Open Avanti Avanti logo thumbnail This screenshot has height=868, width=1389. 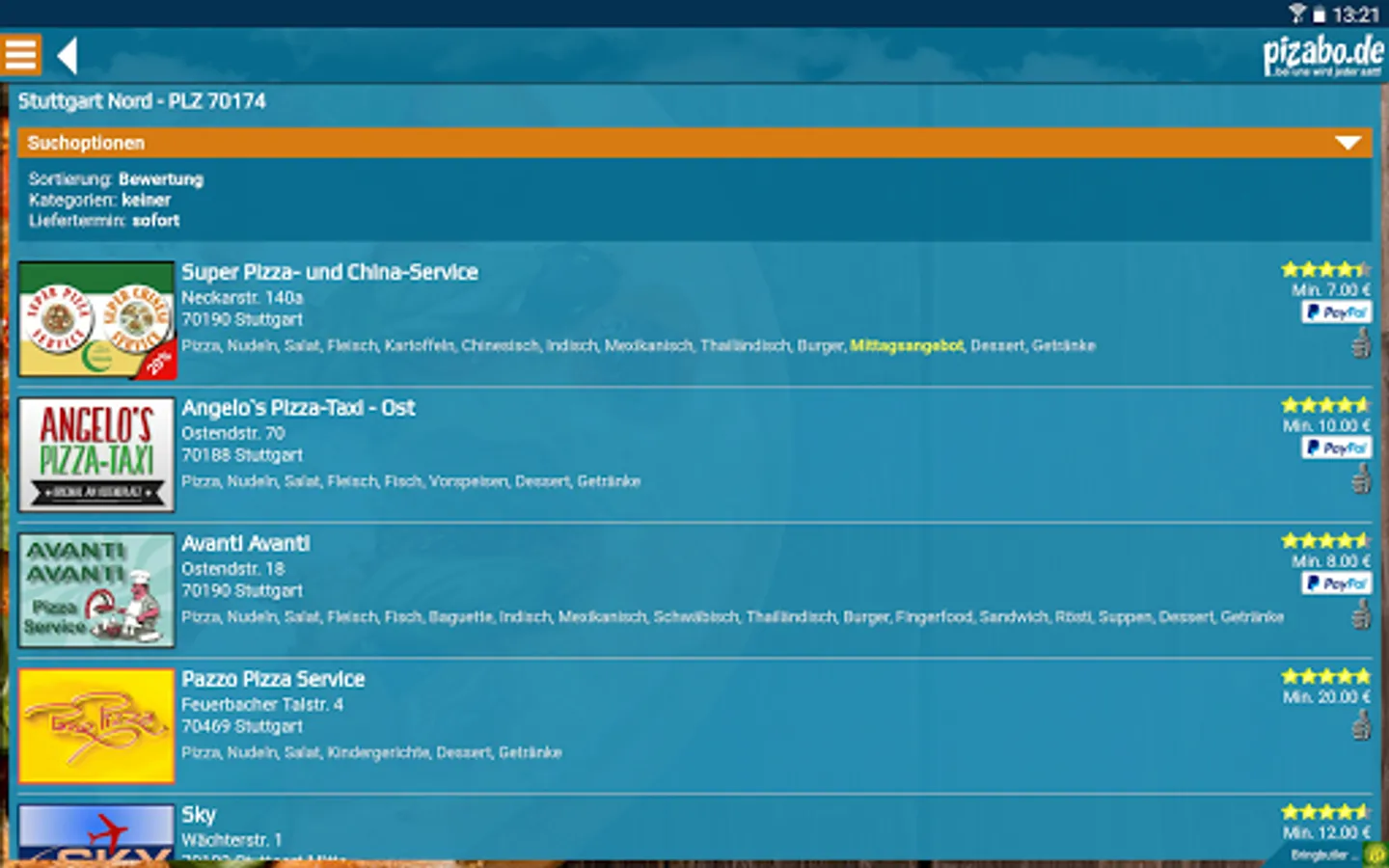coord(96,590)
